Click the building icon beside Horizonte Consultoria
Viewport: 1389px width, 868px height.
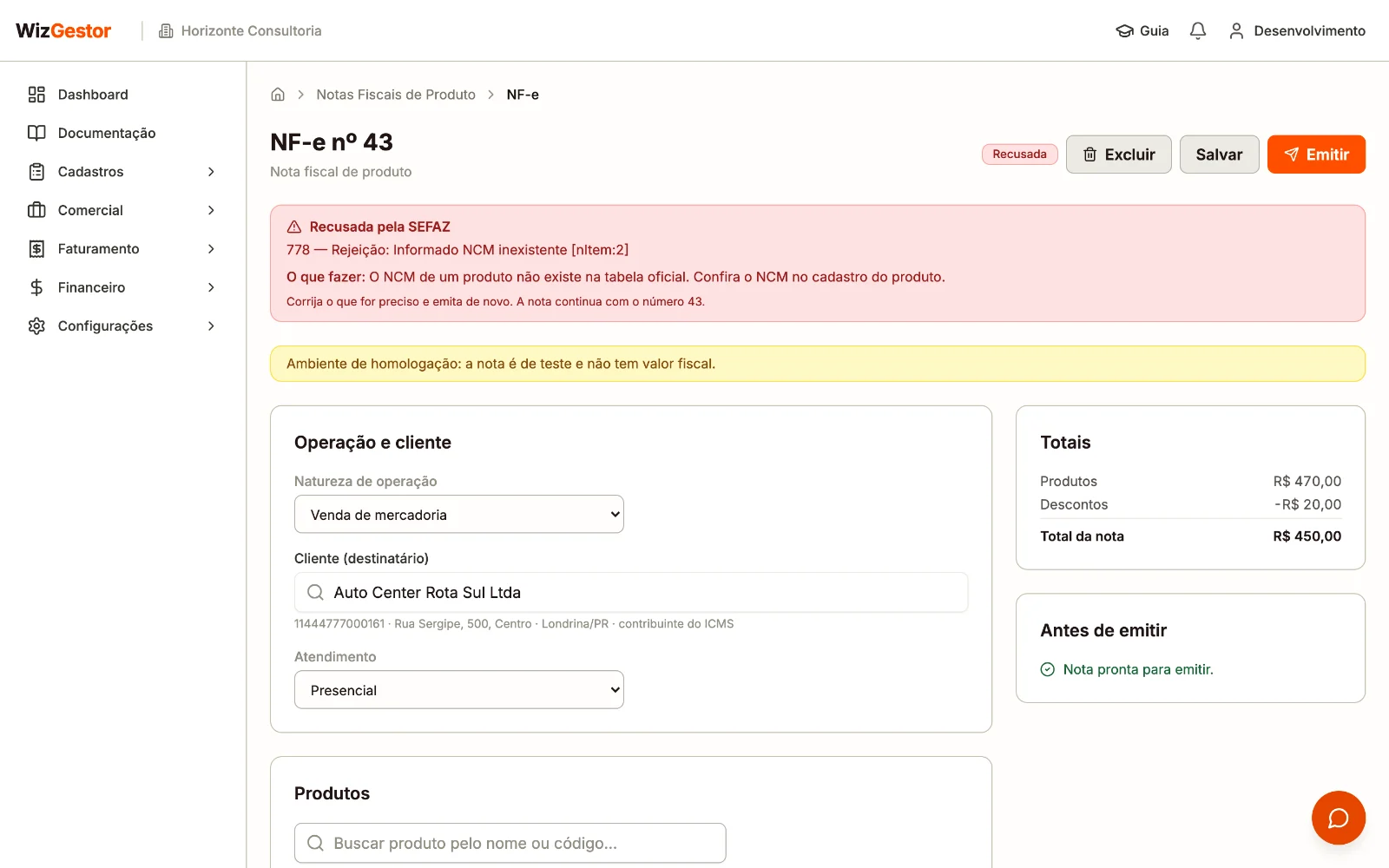pyautogui.click(x=166, y=30)
